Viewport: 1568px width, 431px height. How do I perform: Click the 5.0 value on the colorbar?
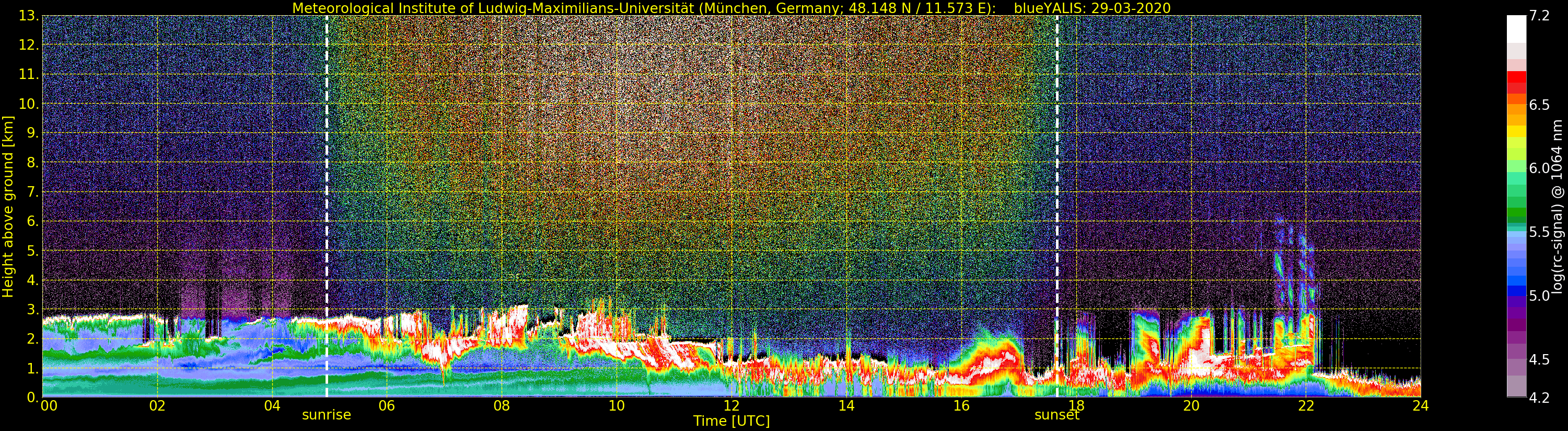[1539, 296]
